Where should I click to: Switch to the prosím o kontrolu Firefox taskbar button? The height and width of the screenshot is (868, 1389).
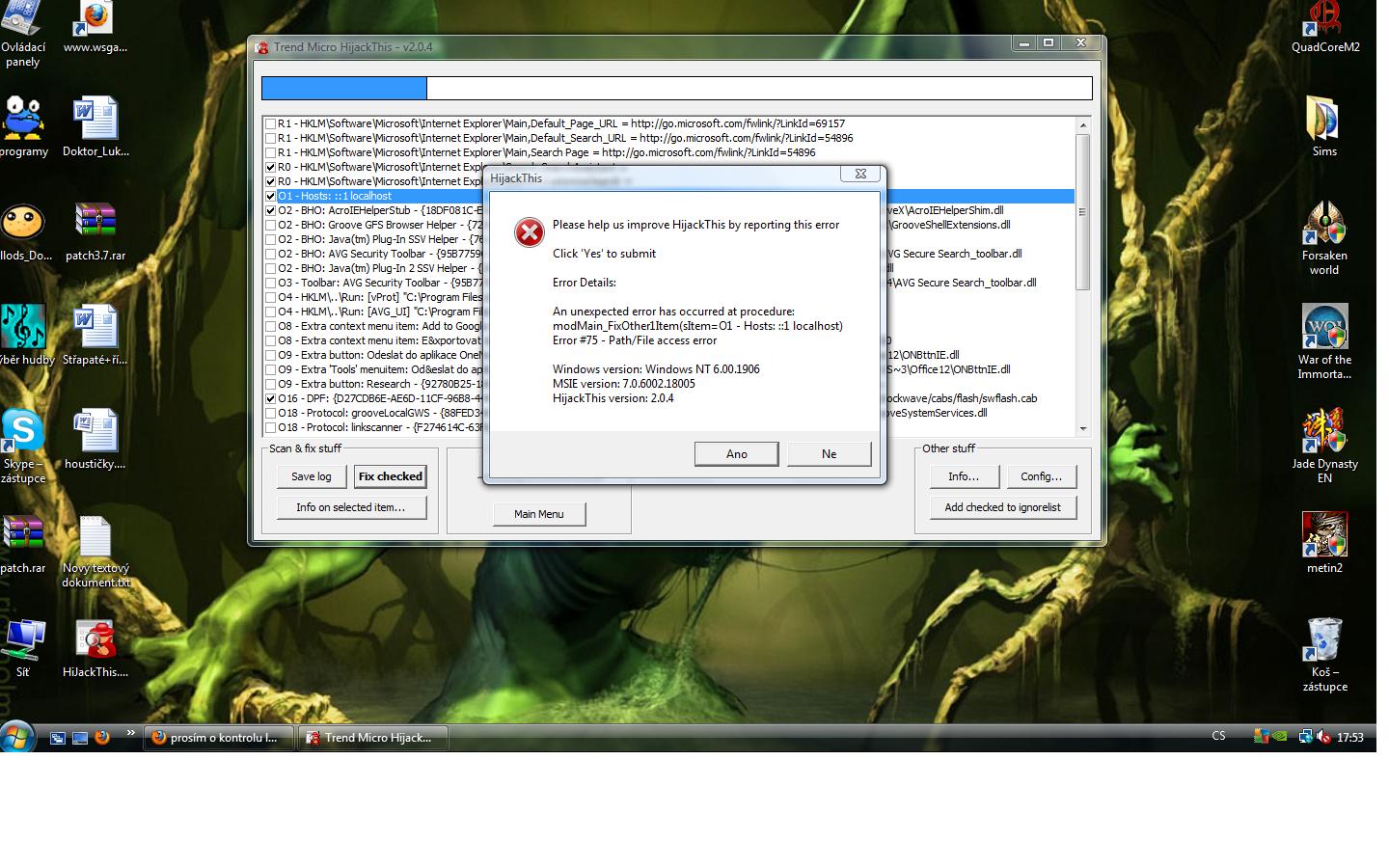pos(219,738)
